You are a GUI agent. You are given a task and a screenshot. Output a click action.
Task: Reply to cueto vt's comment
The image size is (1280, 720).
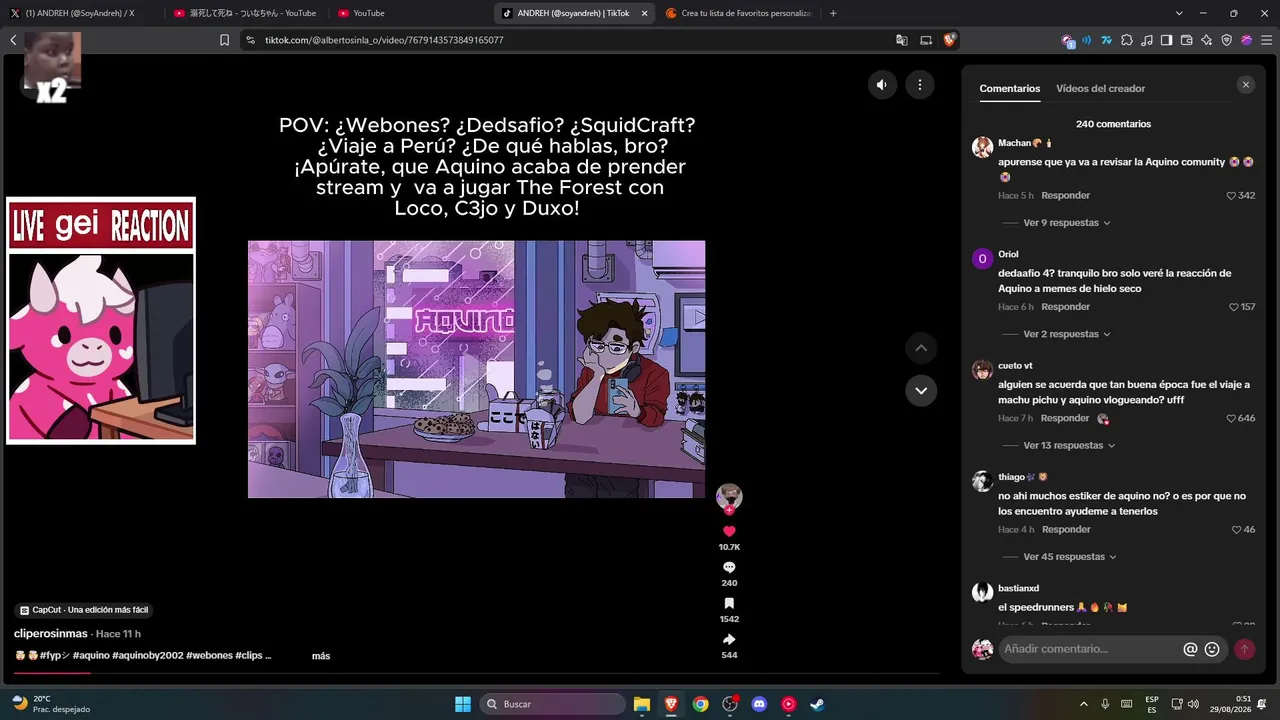pyautogui.click(x=1065, y=418)
